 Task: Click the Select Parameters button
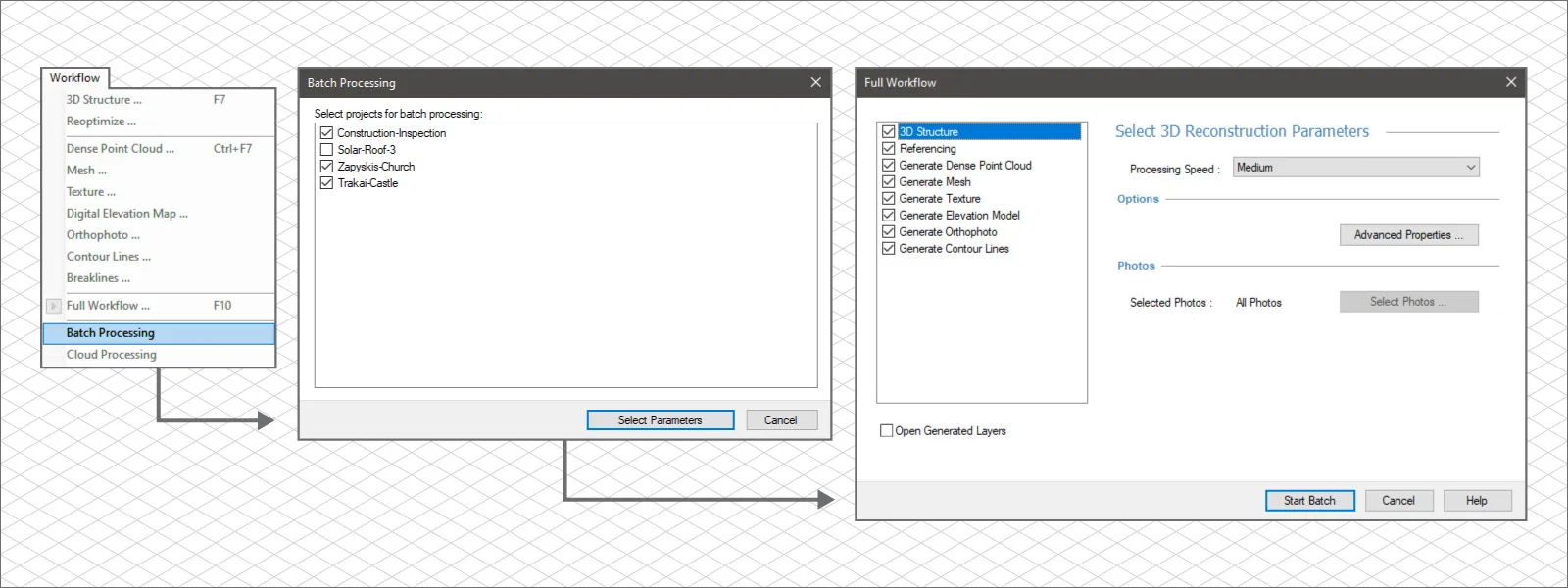(661, 420)
